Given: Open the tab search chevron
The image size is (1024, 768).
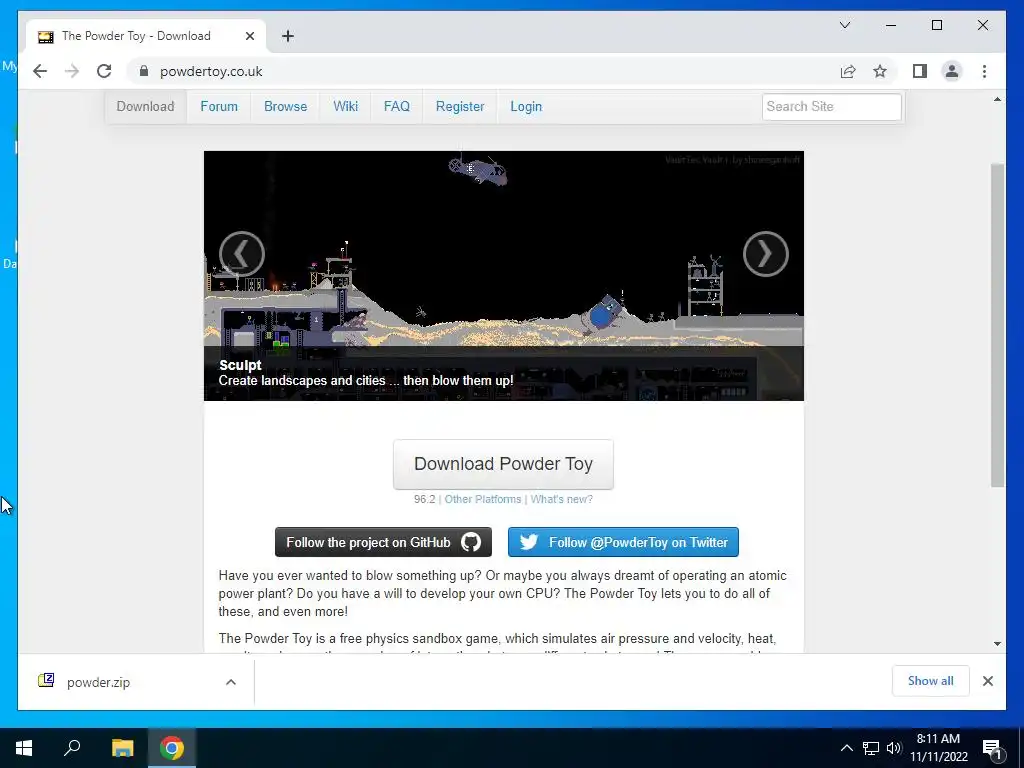Looking at the screenshot, I should pyautogui.click(x=845, y=25).
